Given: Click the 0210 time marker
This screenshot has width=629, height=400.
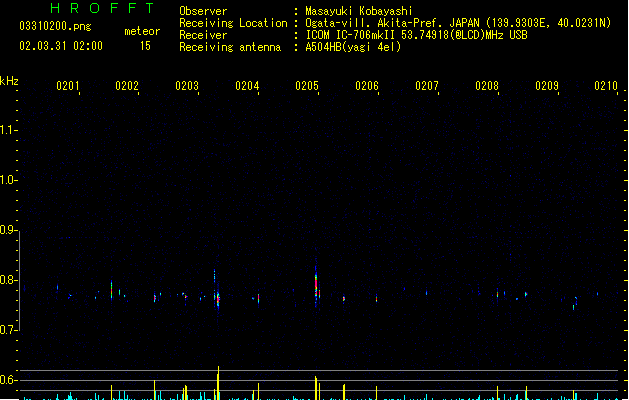Looking at the screenshot, I should click(x=606, y=86).
